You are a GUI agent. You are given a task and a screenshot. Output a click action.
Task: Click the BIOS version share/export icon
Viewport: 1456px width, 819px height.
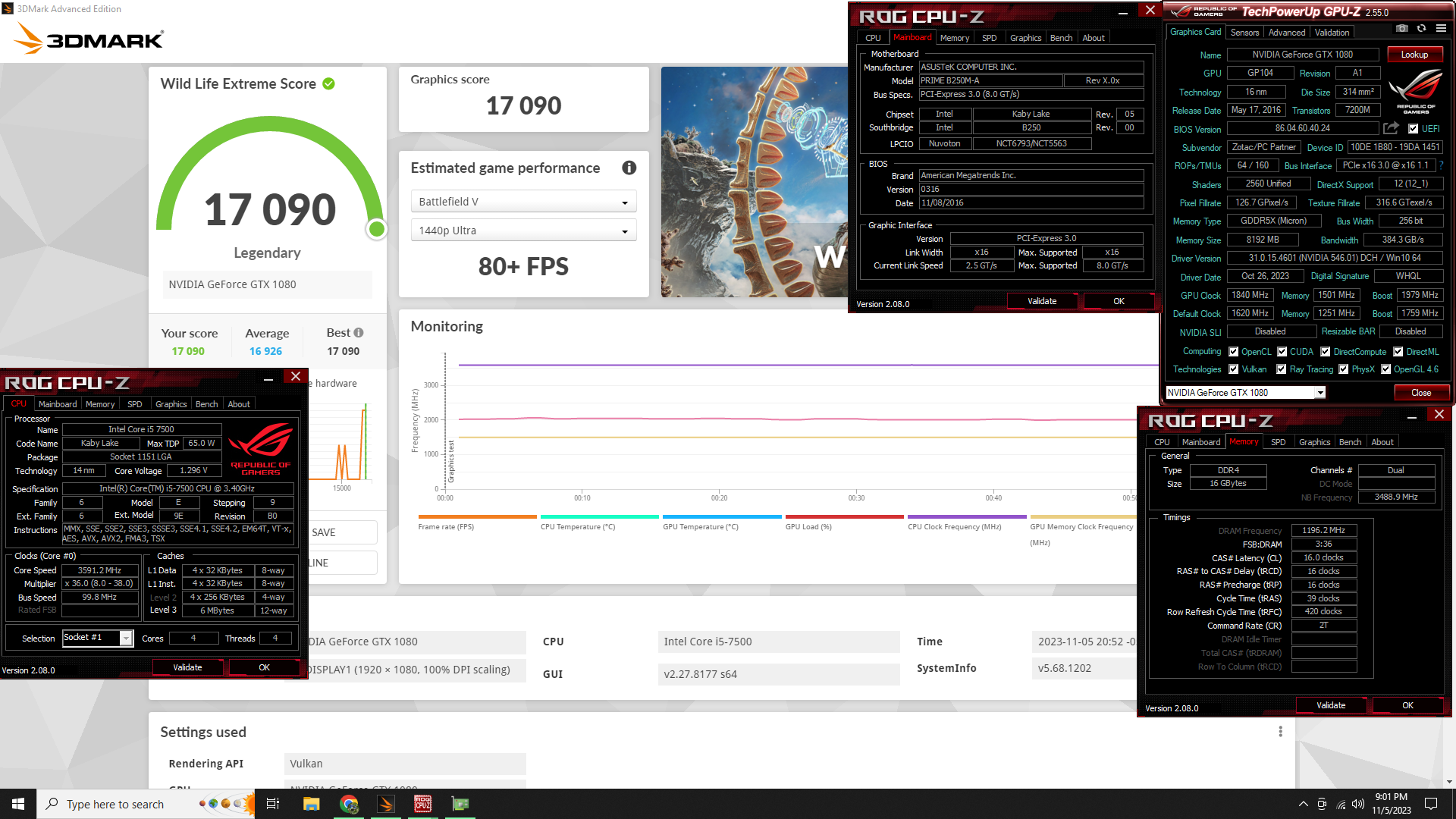click(x=1391, y=128)
